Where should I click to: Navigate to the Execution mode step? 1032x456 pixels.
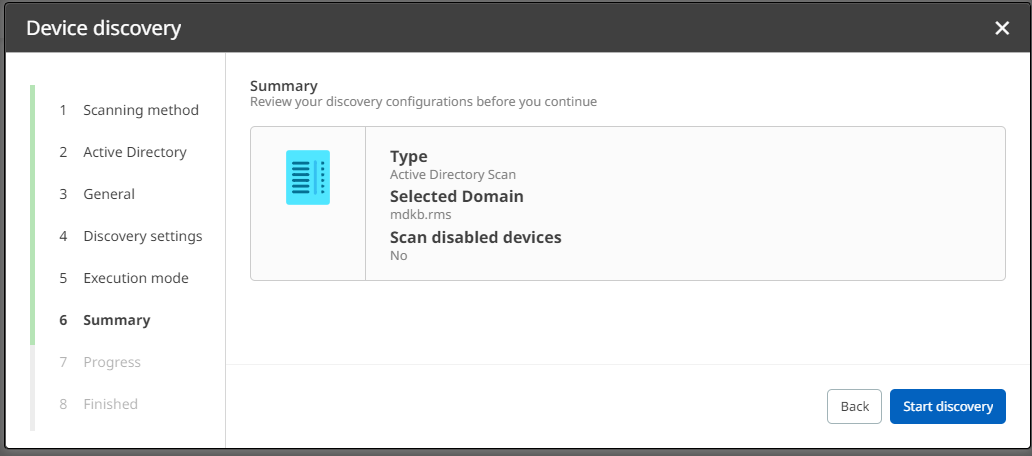[x=135, y=278]
